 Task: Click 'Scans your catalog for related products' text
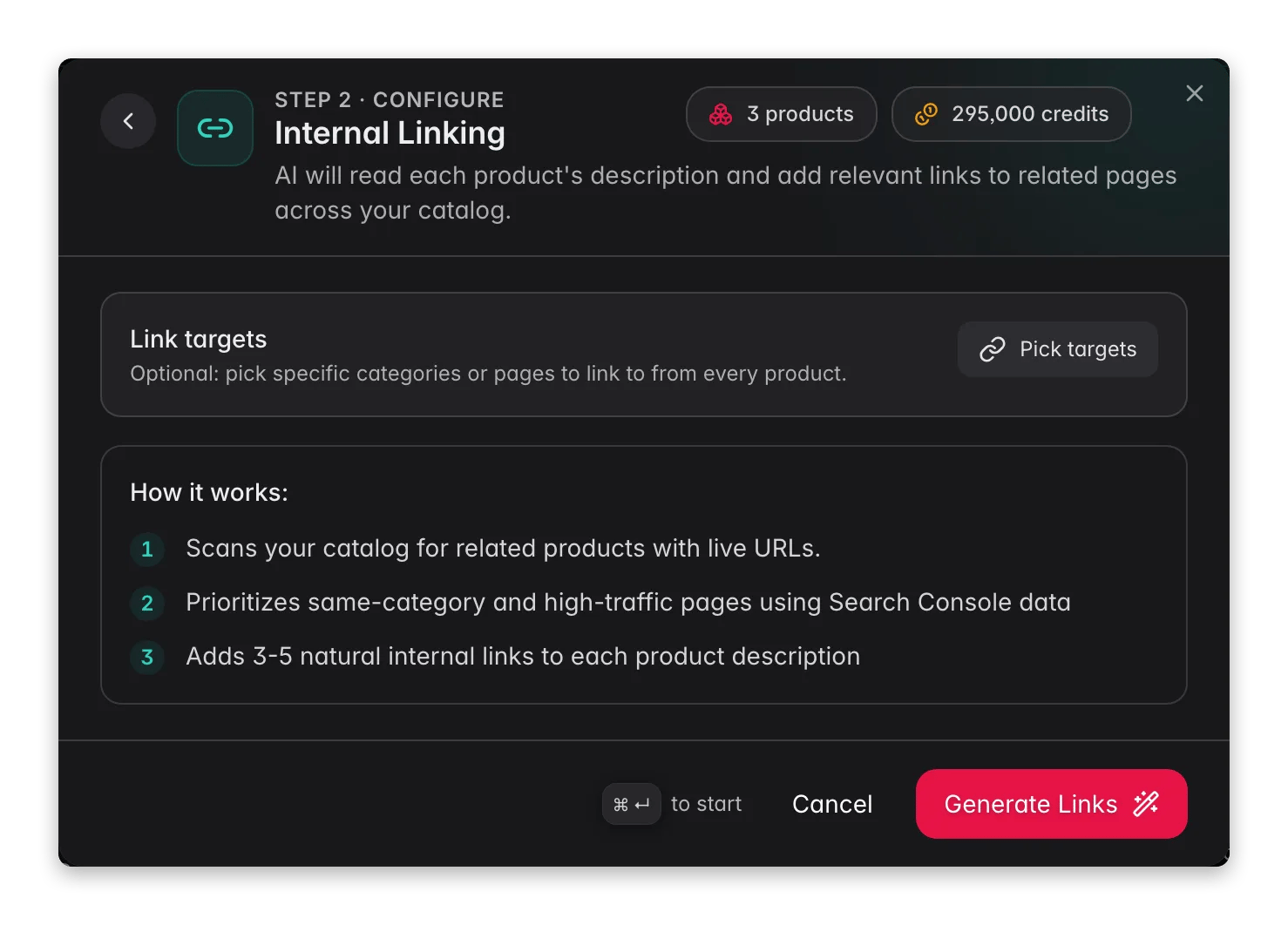point(503,549)
